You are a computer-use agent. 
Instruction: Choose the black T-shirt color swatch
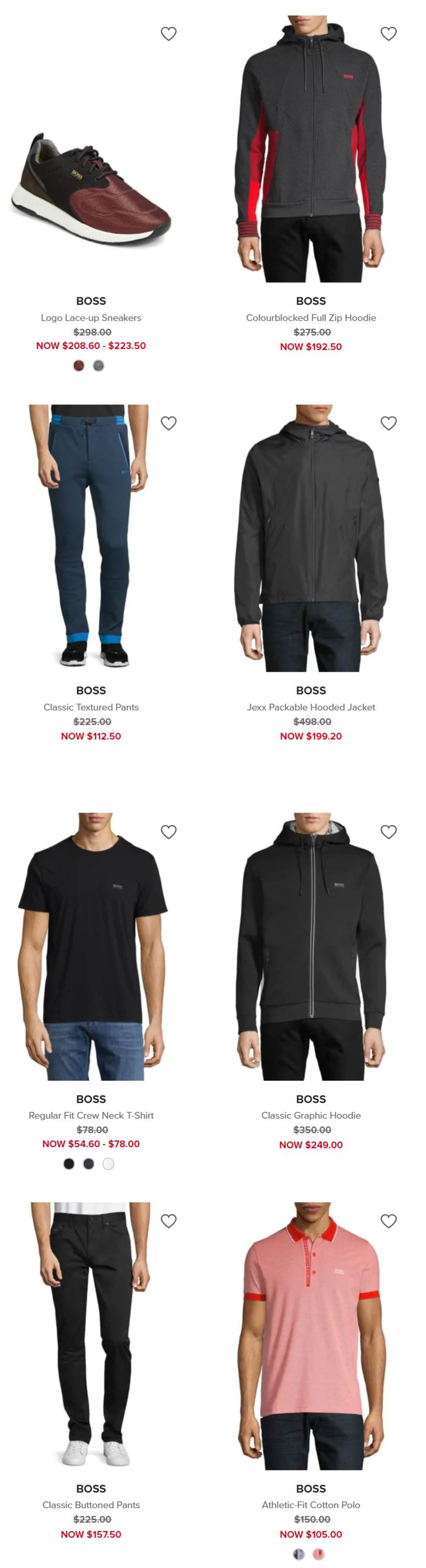69,1163
